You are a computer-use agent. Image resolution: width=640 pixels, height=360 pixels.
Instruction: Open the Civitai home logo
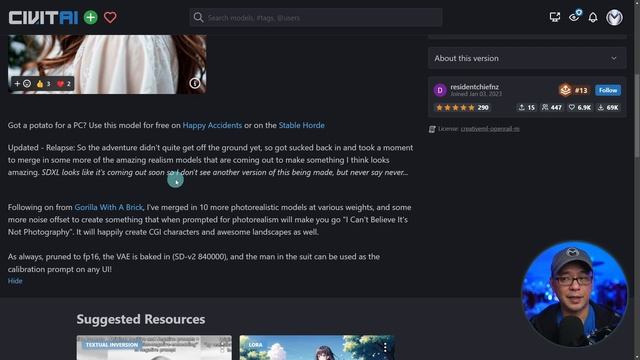(43, 18)
